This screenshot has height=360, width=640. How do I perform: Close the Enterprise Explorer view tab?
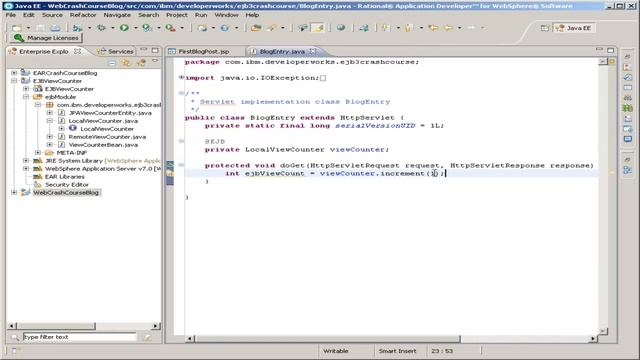(x=78, y=51)
